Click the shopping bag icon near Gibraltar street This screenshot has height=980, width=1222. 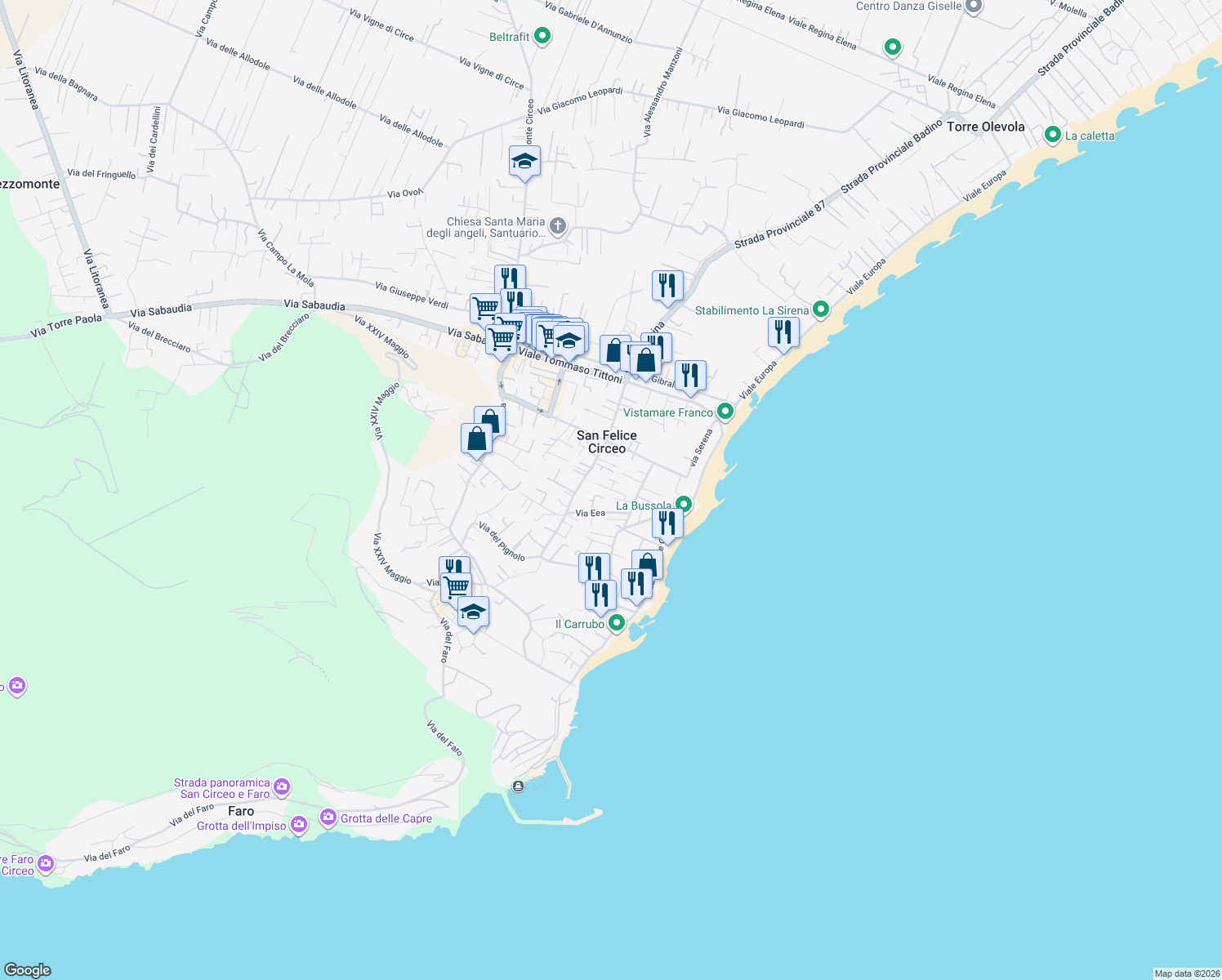(x=644, y=359)
